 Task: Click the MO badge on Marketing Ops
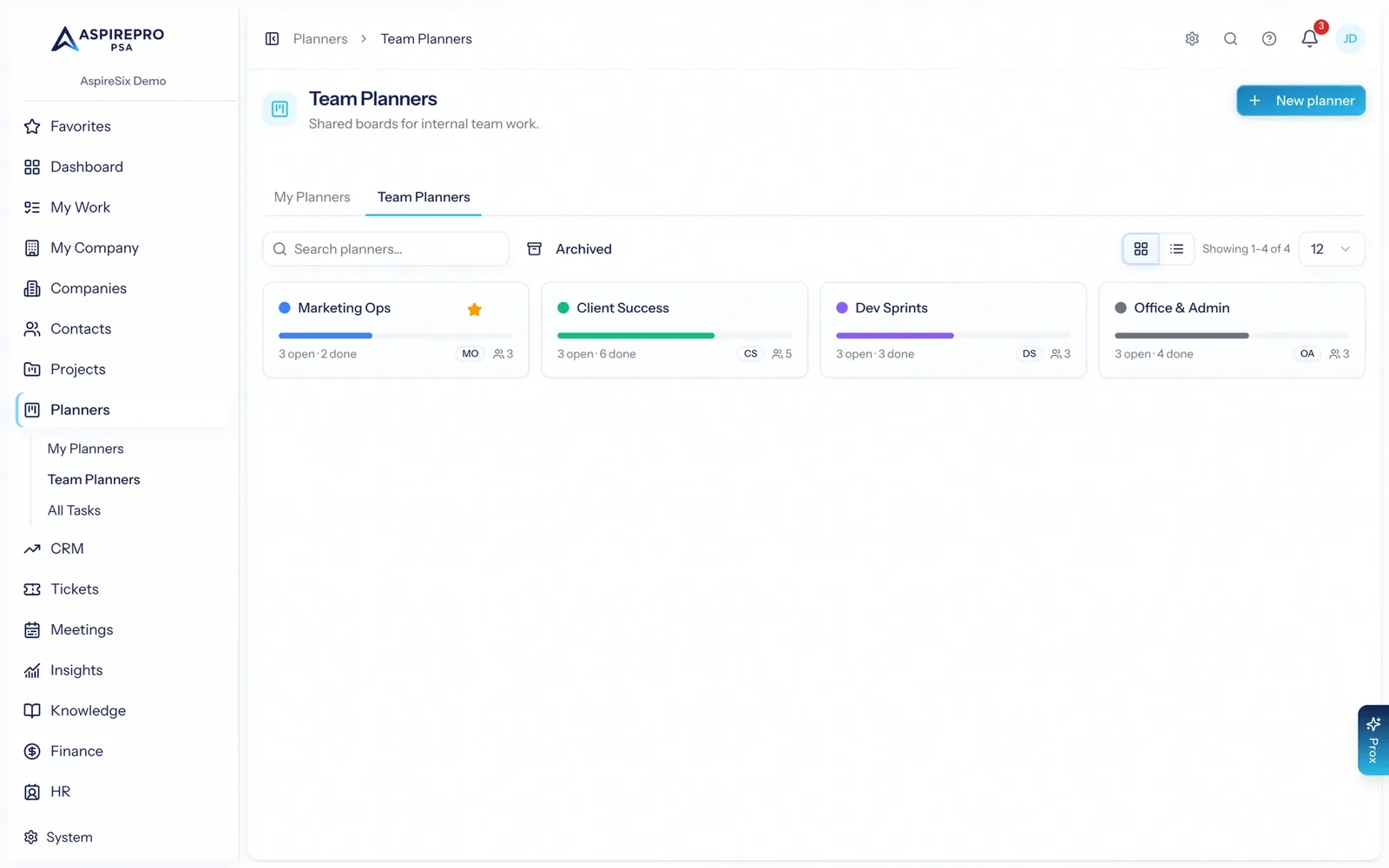[x=471, y=354]
